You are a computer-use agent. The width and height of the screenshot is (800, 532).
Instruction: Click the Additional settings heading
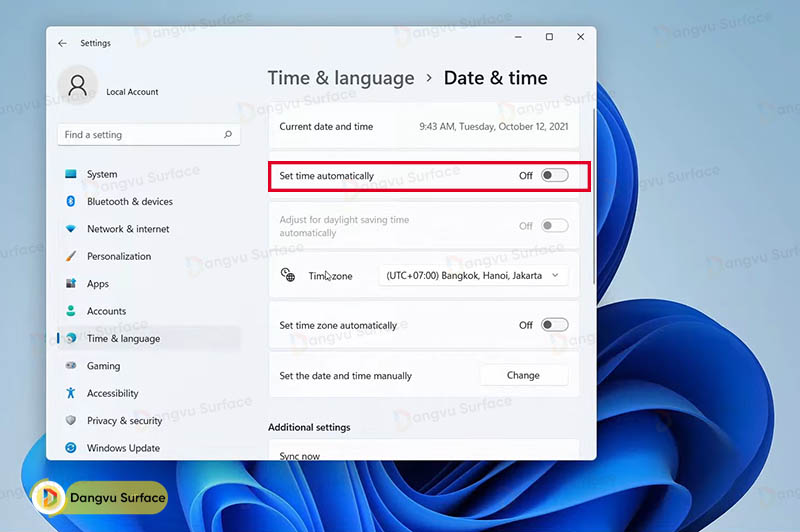coord(309,427)
